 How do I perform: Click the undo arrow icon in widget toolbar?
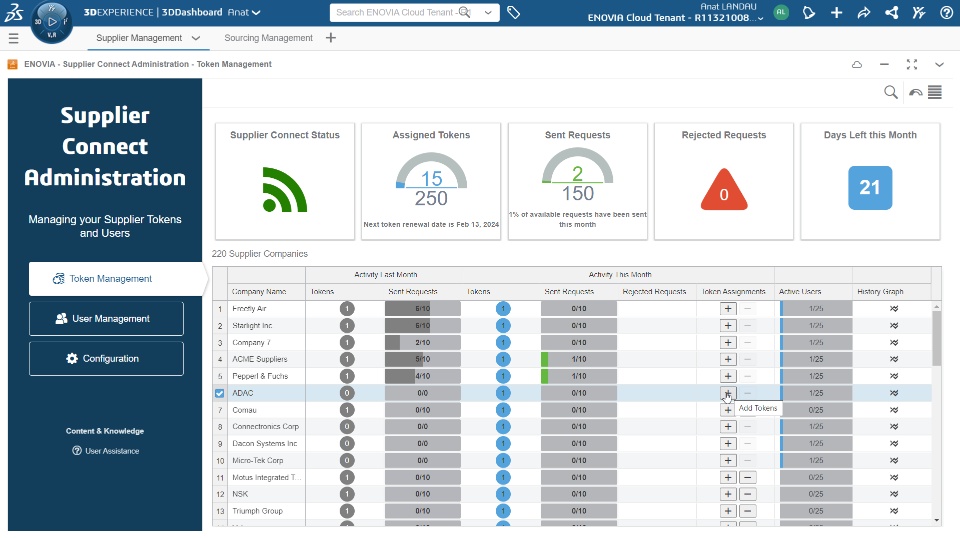click(915, 92)
